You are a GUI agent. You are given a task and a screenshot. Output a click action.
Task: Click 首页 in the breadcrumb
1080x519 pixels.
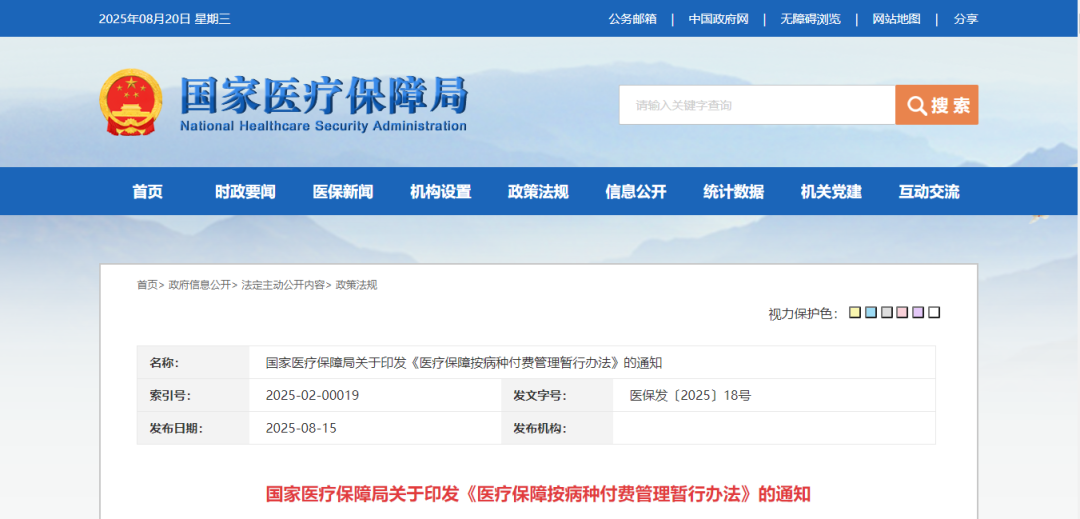click(147, 285)
